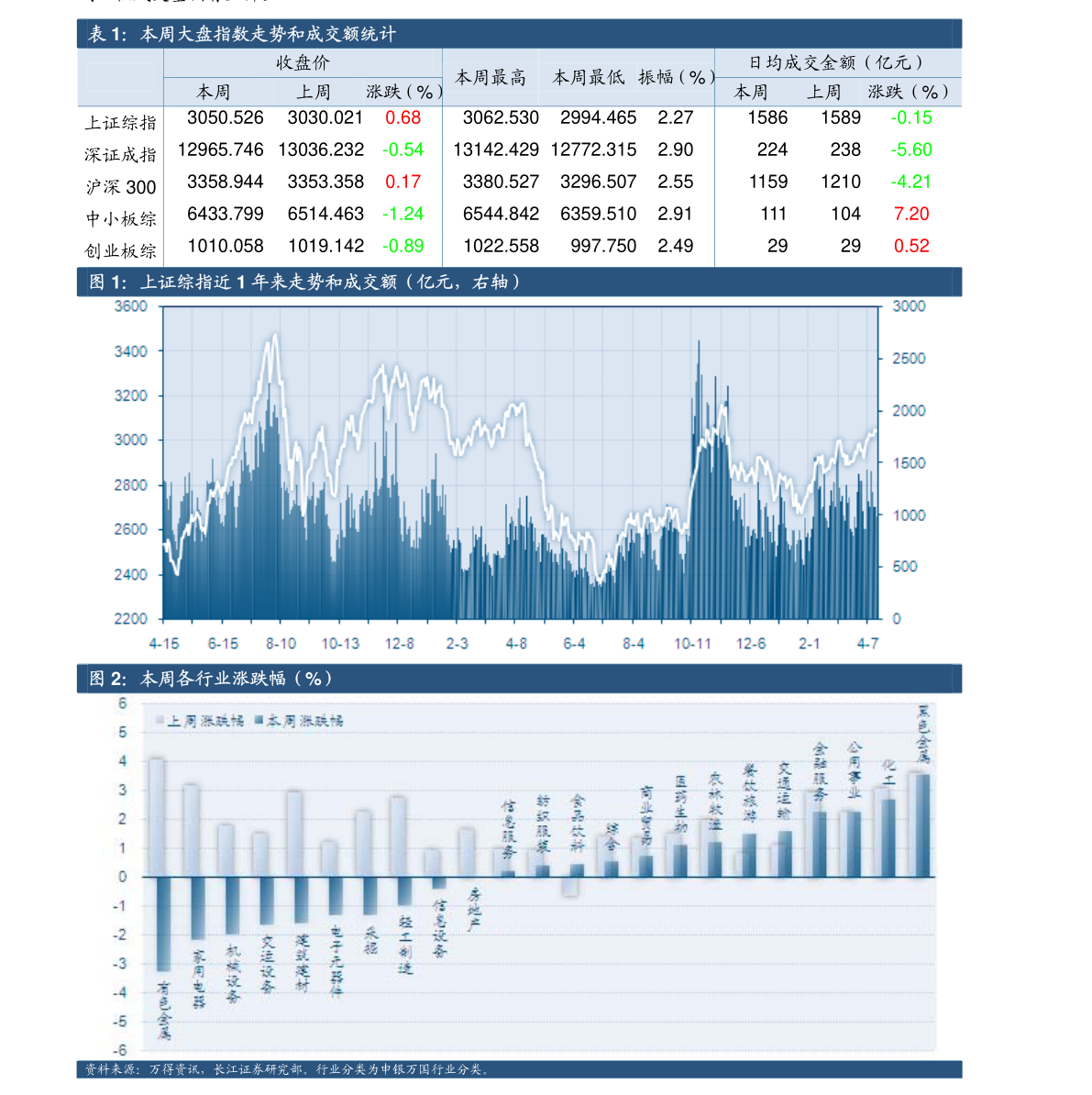Click the 上周涨跌幅 legend entry
The height and width of the screenshot is (1095, 1092).
point(200,721)
